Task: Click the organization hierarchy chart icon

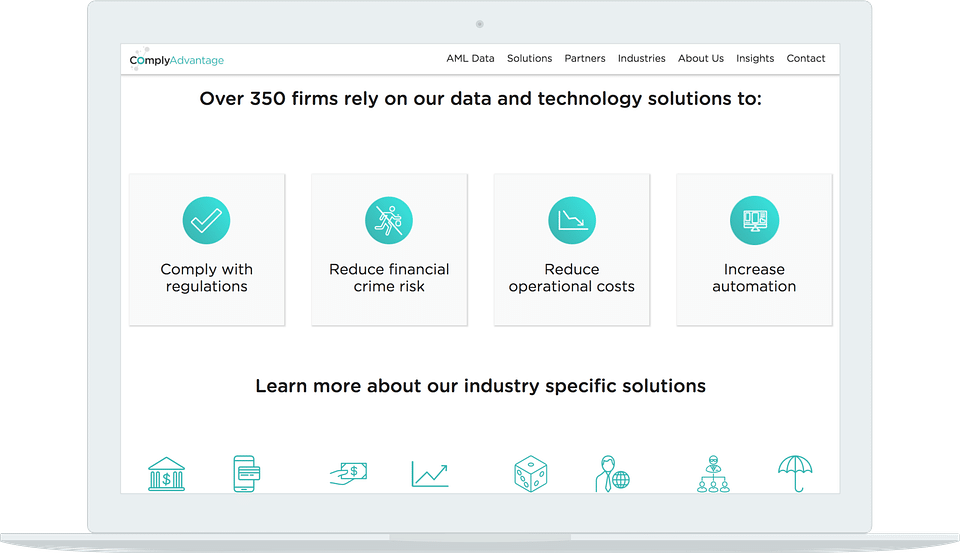Action: pyautogui.click(x=713, y=473)
